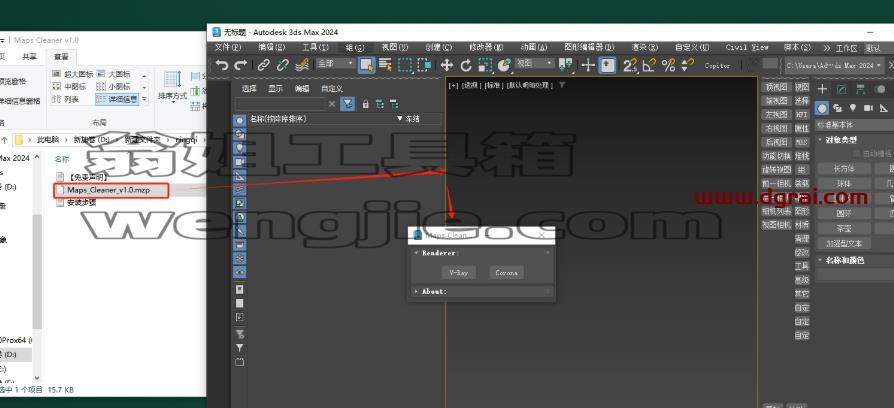This screenshot has height=408, width=894.
Task: Toggle scene explorer filter funnel button
Action: coord(348,104)
